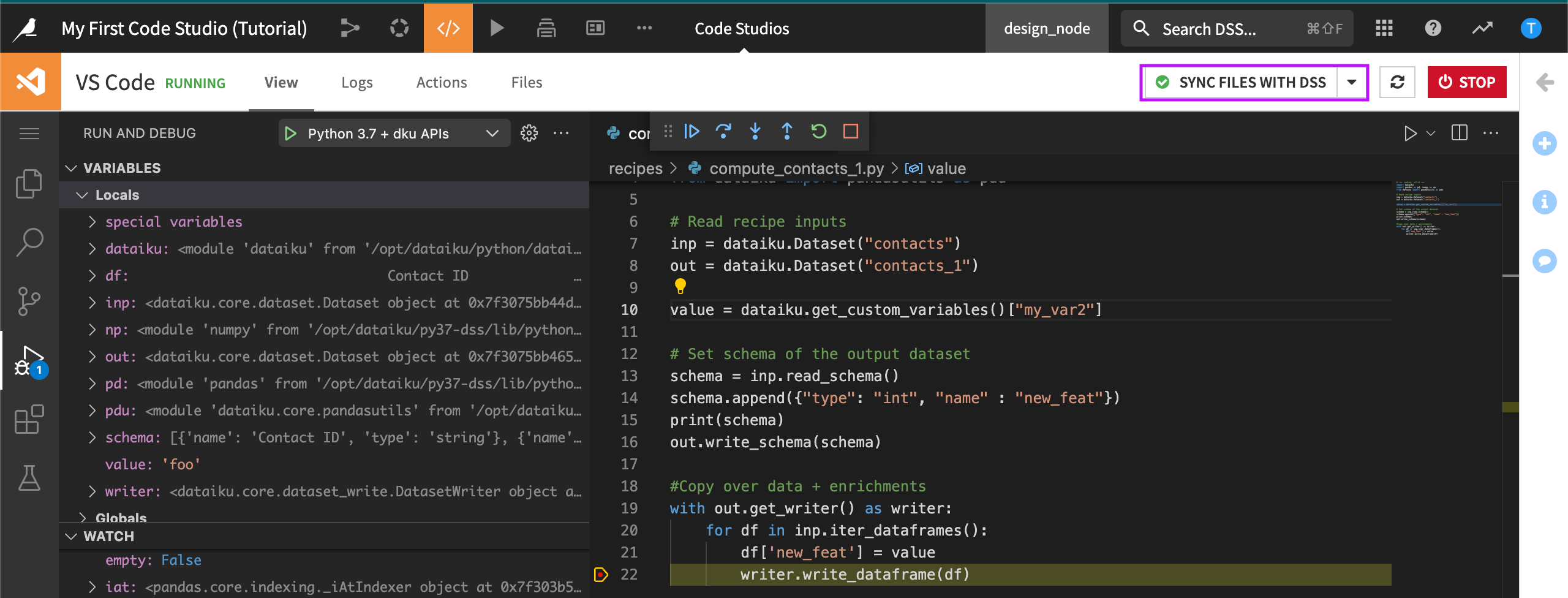Open My First Code Studio project title
1568x598 pixels.
point(184,28)
